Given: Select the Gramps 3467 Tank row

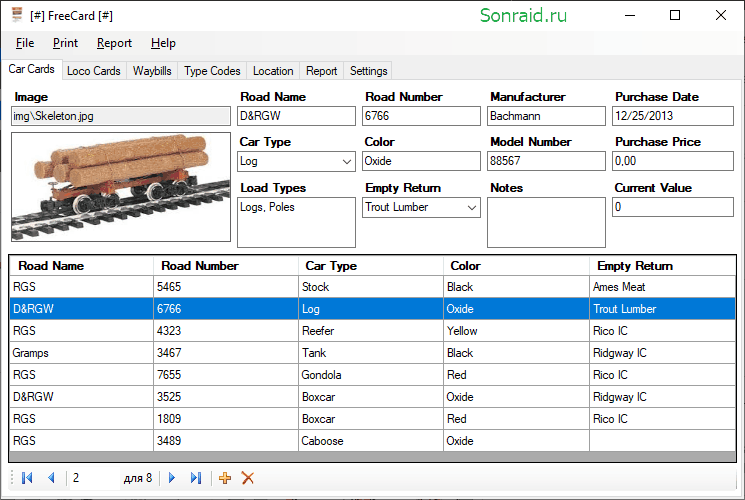Looking at the screenshot, I should pos(372,353).
